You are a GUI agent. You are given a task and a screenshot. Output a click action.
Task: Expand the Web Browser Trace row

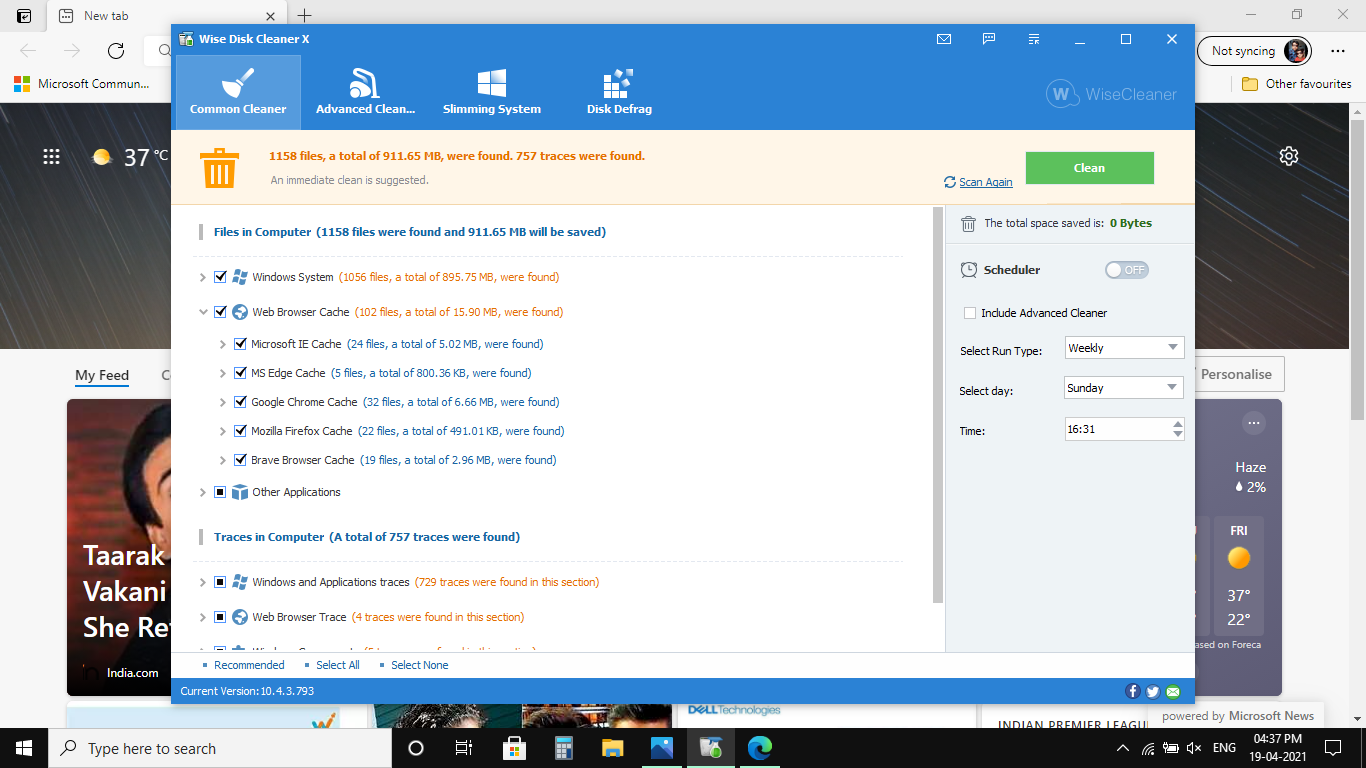point(203,617)
